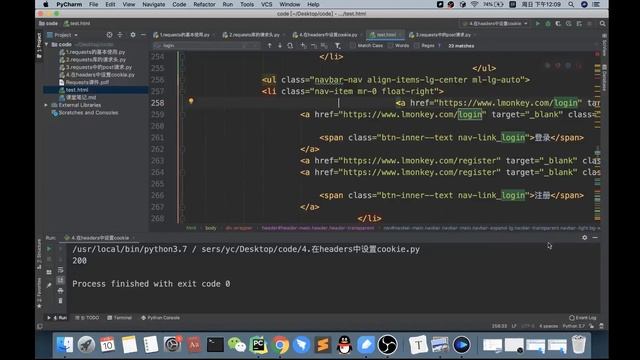
Task: Open Trash in the Dock
Action: pyautogui.click(x=579, y=345)
